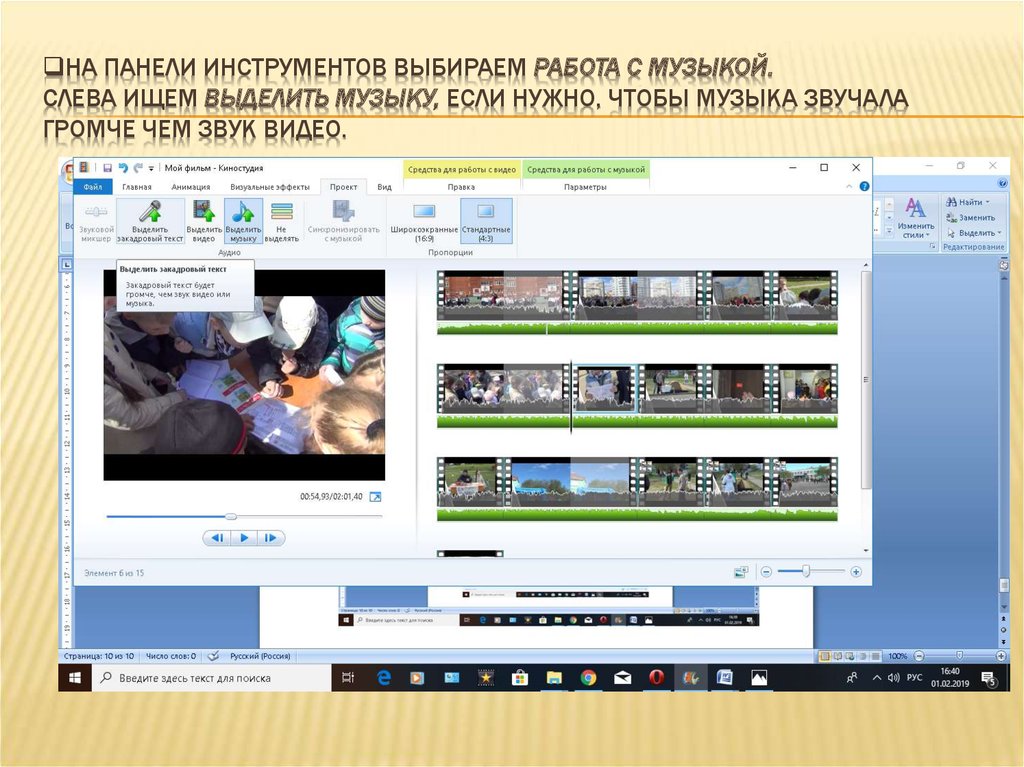1024x767 pixels.
Task: Switch to the Главная tab
Action: tap(137, 187)
